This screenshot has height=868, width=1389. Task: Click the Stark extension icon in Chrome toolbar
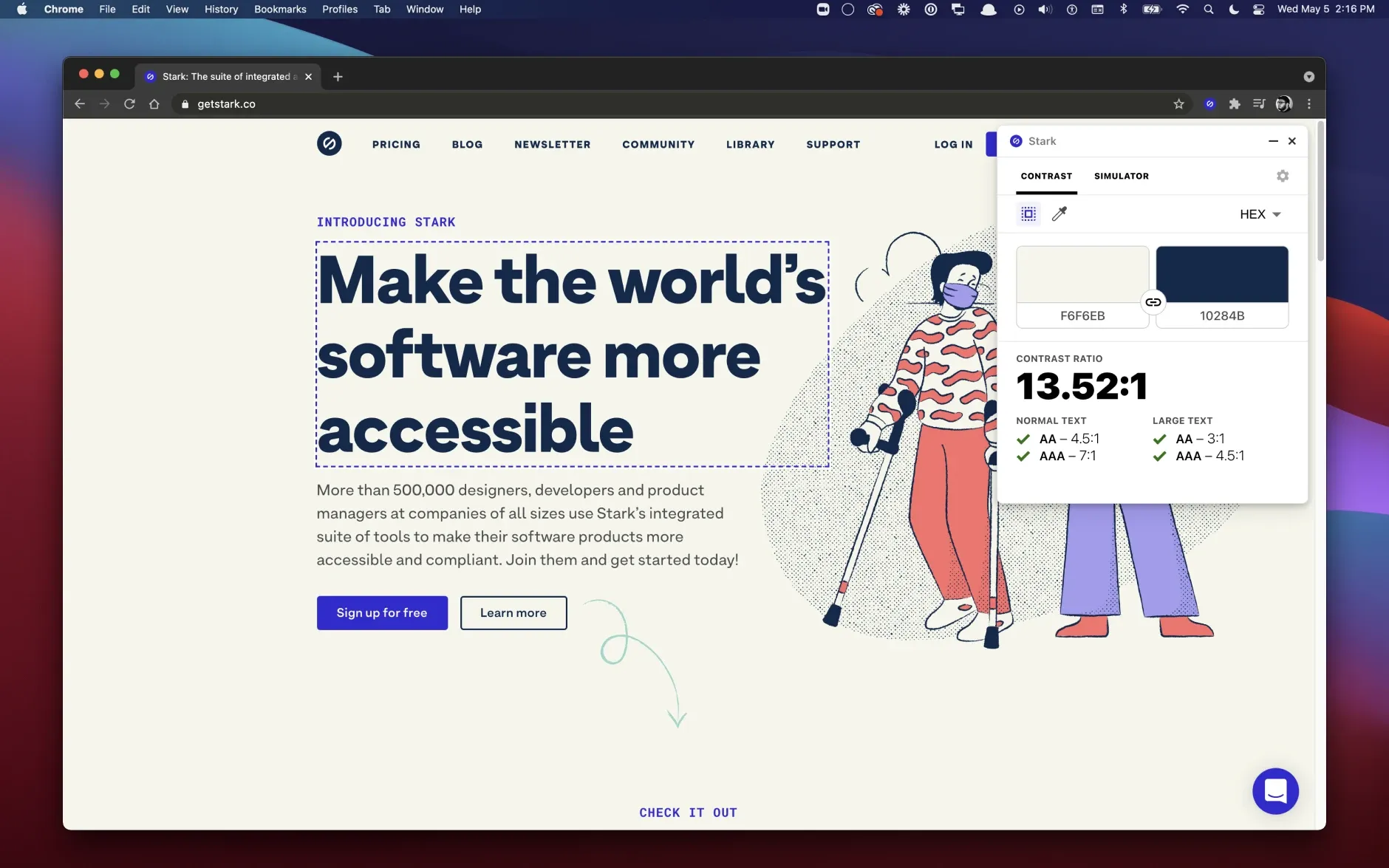(x=1209, y=104)
